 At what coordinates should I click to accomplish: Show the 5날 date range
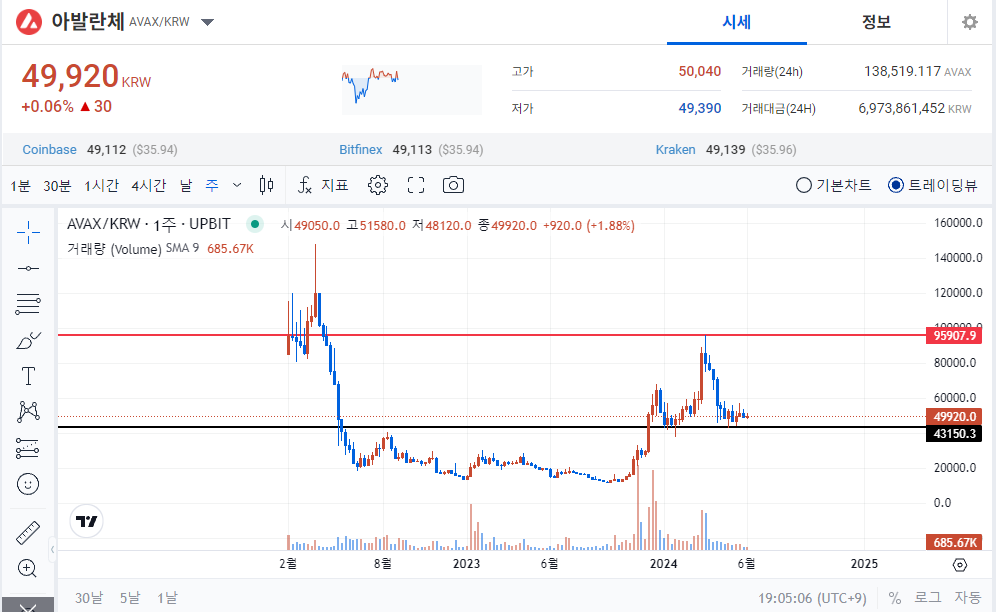[x=130, y=598]
